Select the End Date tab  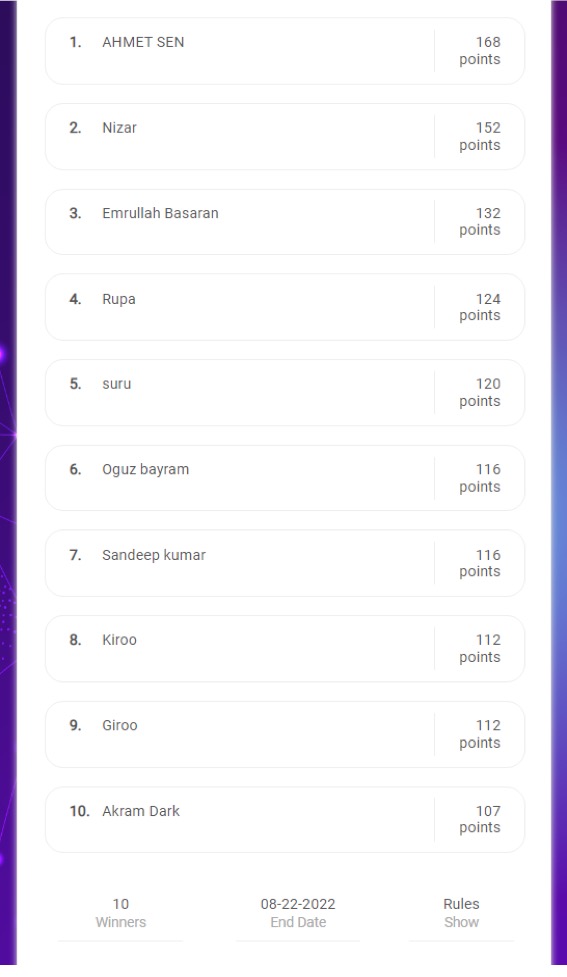[x=298, y=913]
